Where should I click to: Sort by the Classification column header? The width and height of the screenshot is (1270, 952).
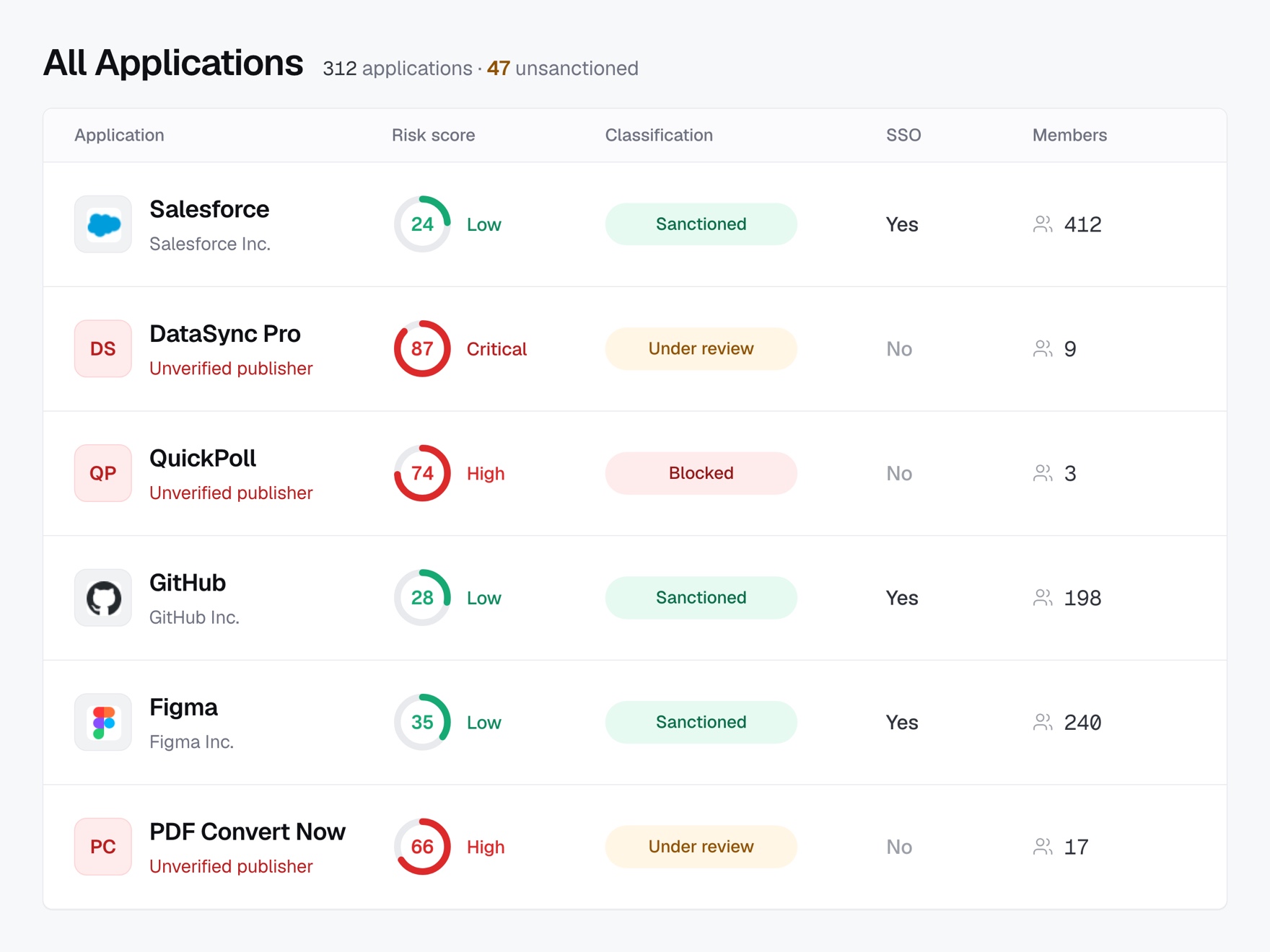[x=659, y=136]
